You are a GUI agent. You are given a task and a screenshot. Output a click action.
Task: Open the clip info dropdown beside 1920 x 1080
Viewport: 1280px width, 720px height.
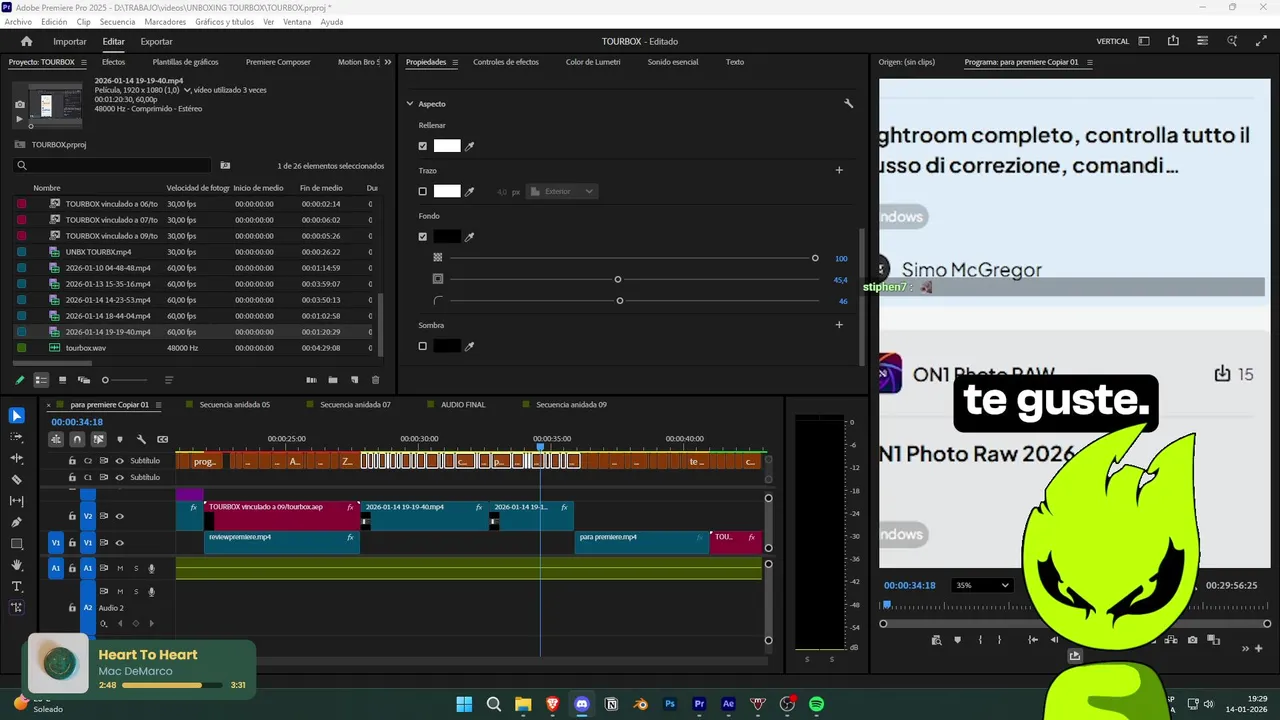point(187,90)
